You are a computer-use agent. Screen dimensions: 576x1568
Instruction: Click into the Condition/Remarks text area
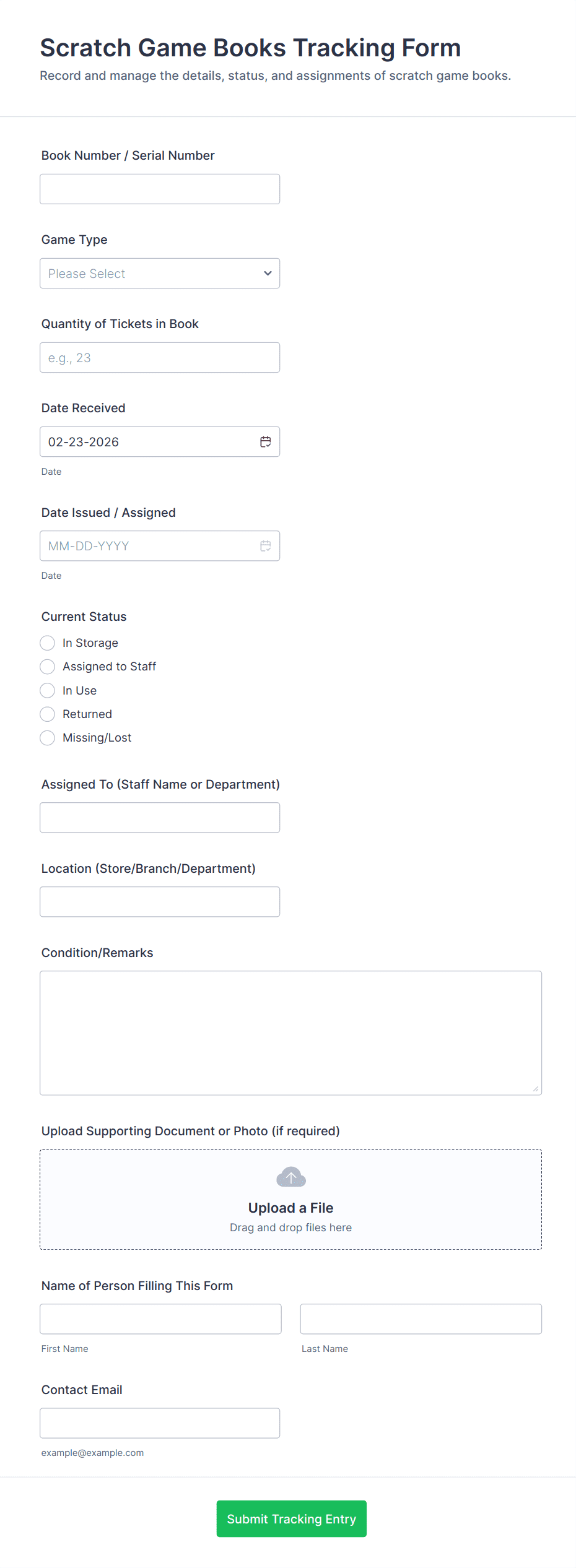tap(290, 1033)
